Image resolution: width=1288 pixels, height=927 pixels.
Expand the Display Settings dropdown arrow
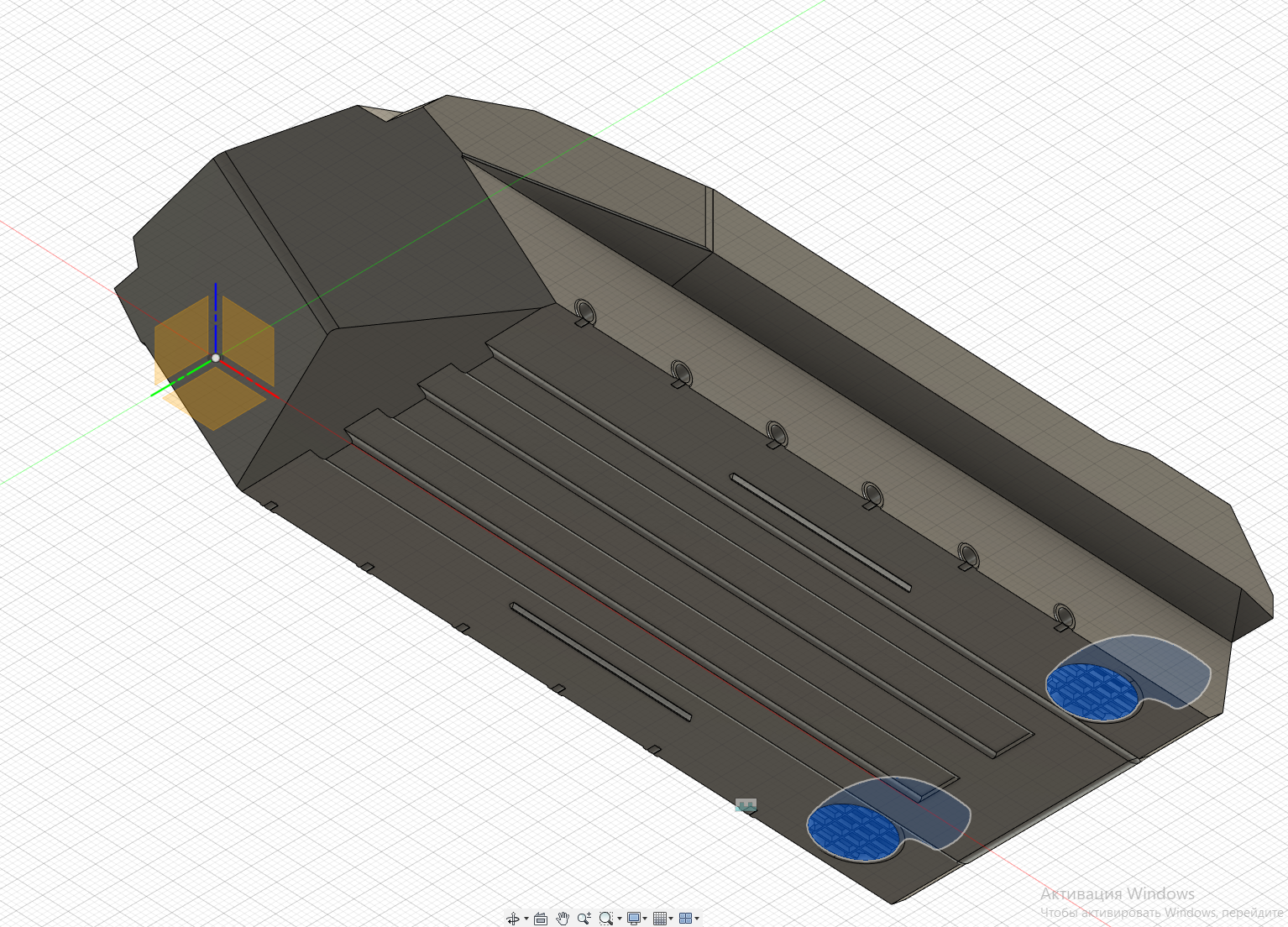click(646, 919)
